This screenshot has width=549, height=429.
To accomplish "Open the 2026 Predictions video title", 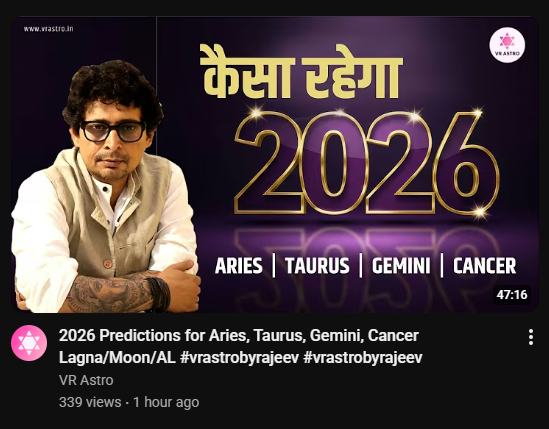I will point(241,346).
